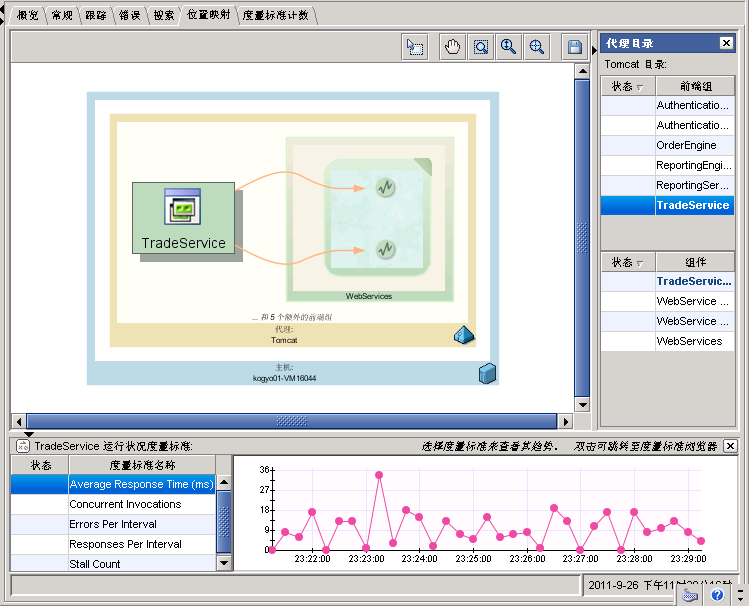
Task: Click the host kogyo01-VM16044 cube icon
Action: (487, 373)
